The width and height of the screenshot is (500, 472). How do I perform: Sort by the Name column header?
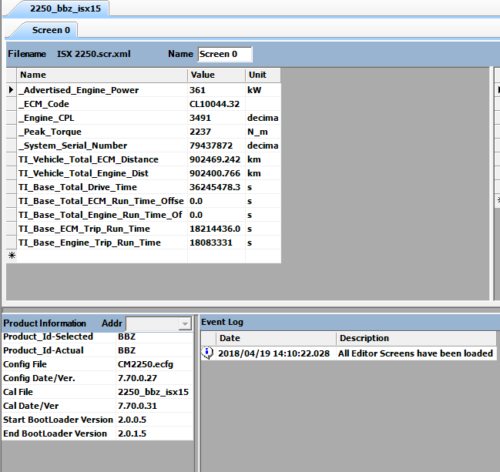click(x=102, y=75)
